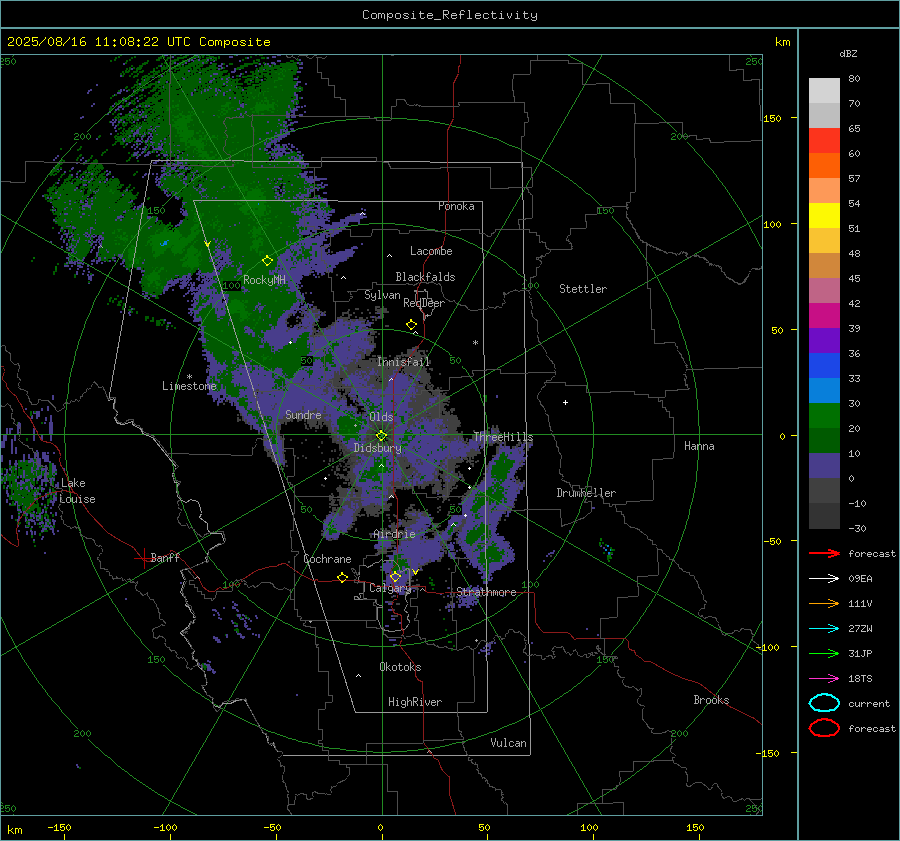Click the km label beside the timestamp
Image resolution: width=900 pixels, height=841 pixels.
pyautogui.click(x=782, y=42)
